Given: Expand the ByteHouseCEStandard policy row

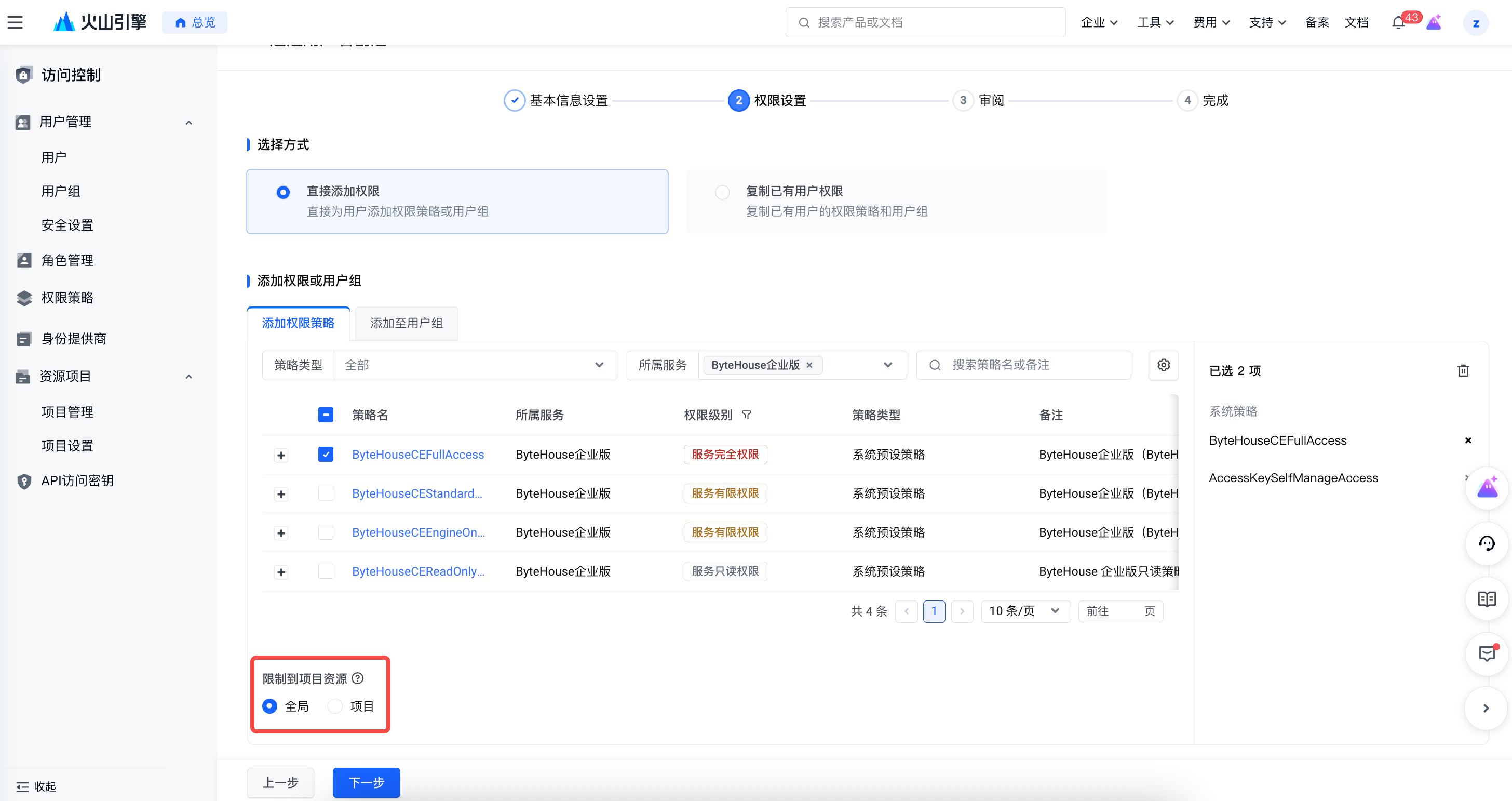Looking at the screenshot, I should [x=281, y=494].
